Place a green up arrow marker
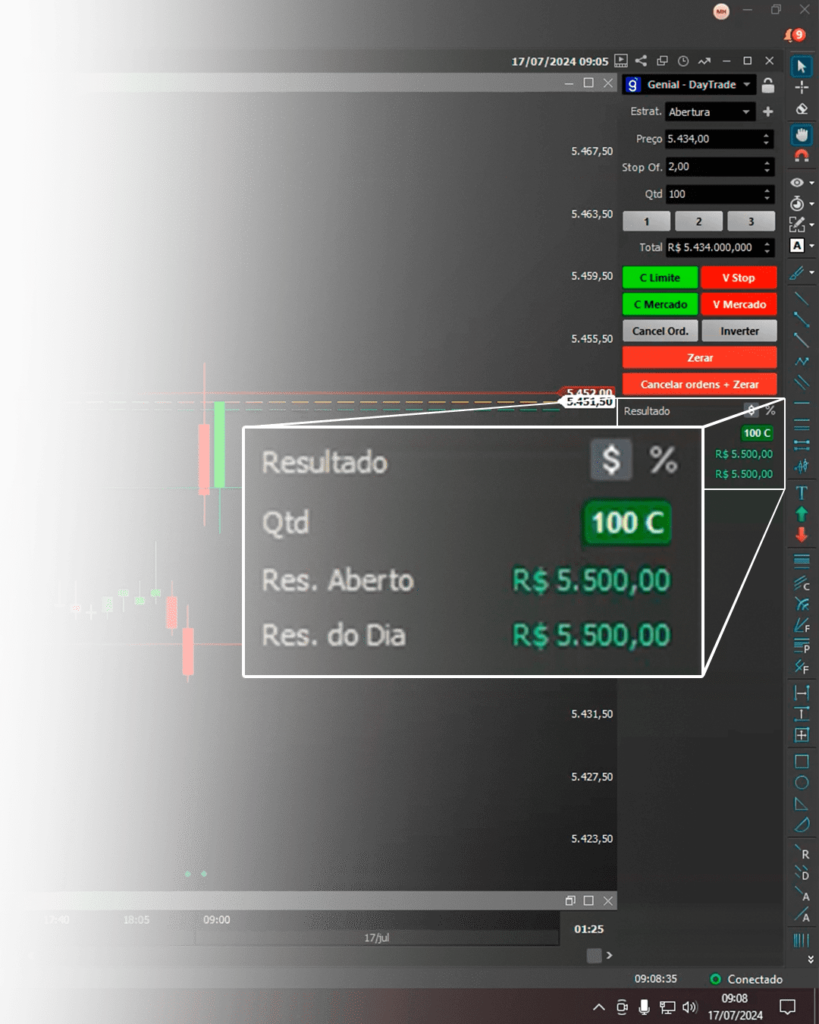The width and height of the screenshot is (819, 1024). click(801, 513)
